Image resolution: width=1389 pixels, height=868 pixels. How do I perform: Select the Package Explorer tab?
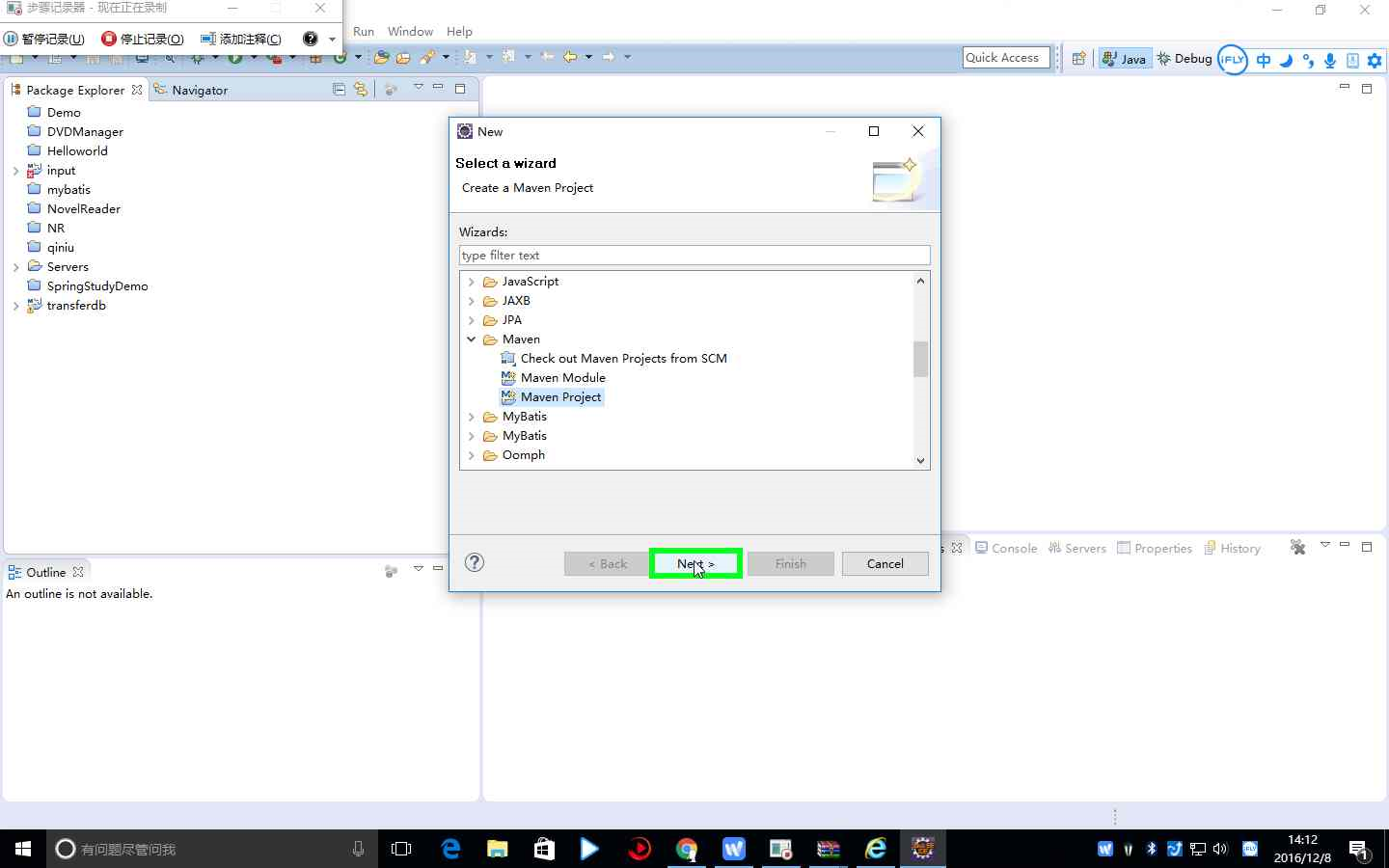coord(76,90)
